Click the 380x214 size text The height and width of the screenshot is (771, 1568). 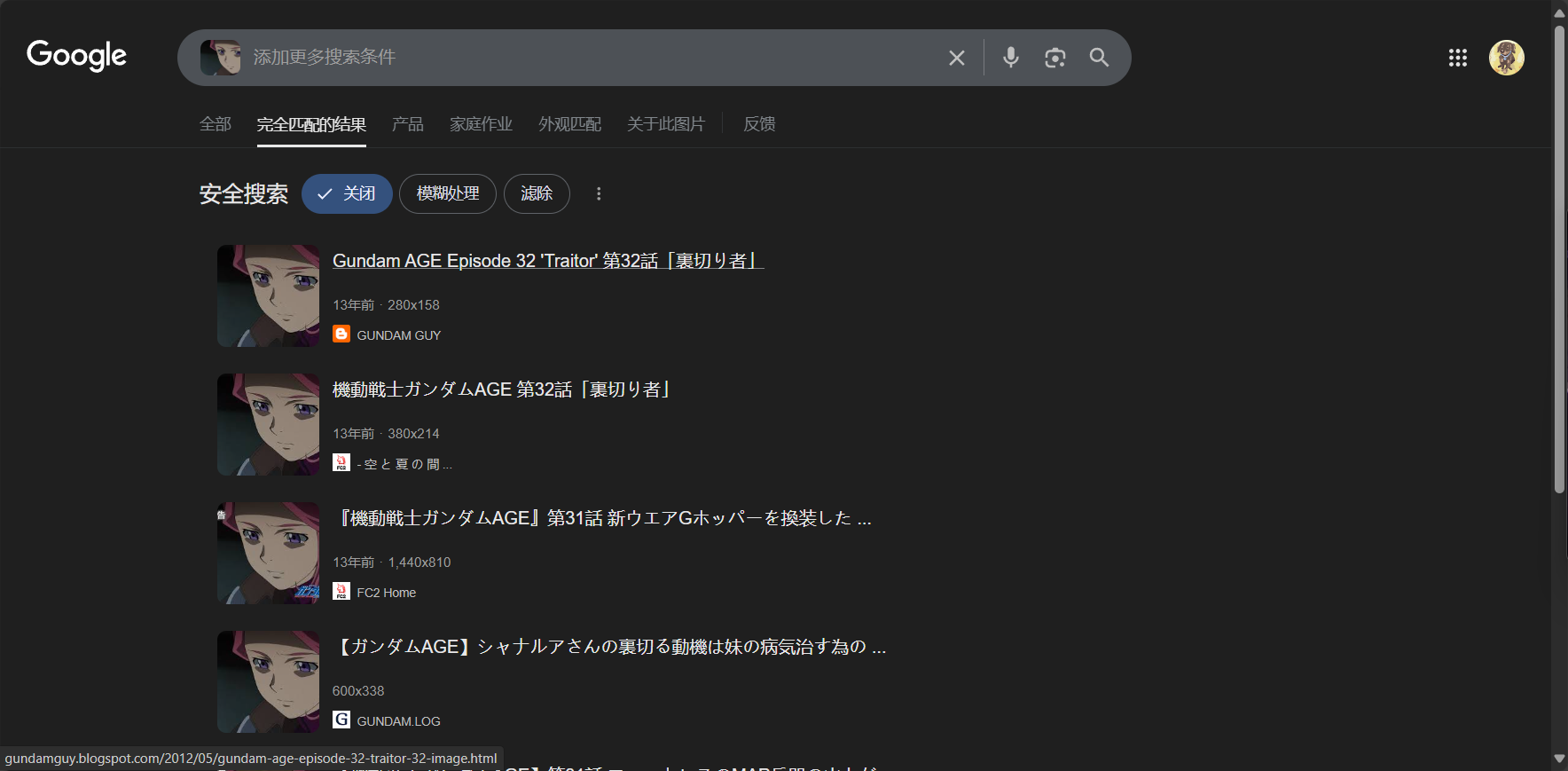tap(413, 434)
